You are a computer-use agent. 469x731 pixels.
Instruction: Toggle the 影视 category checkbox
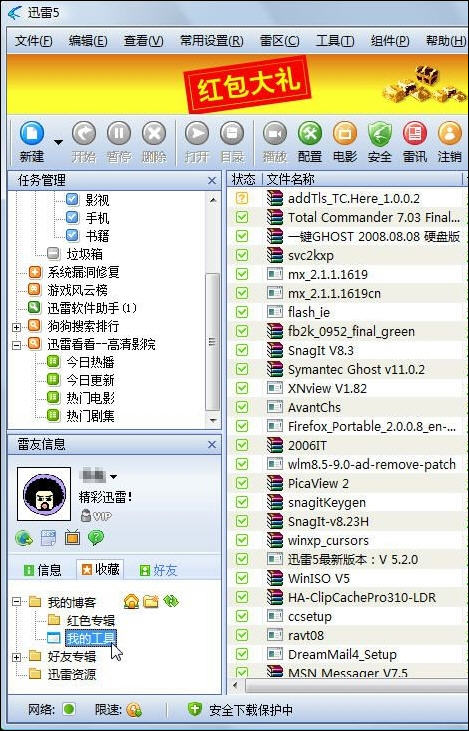click(x=72, y=200)
